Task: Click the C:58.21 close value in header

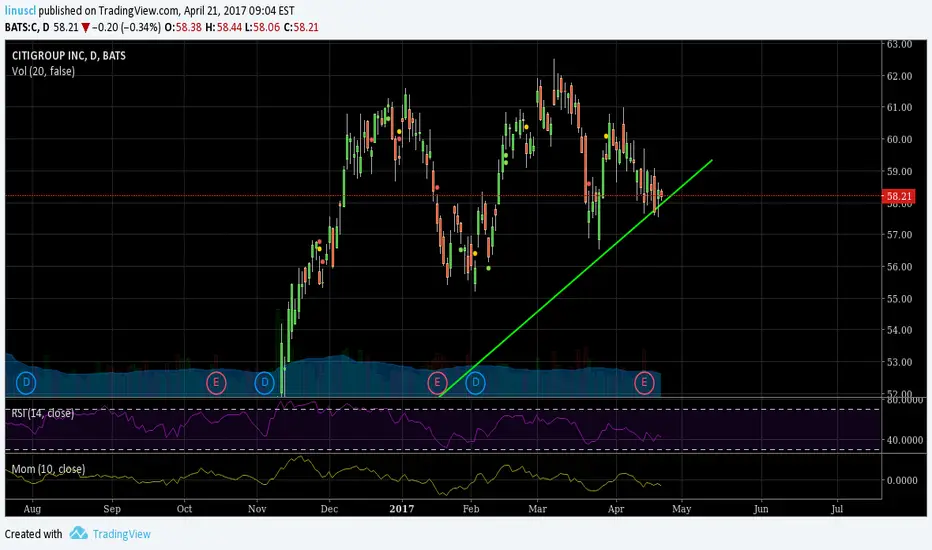Action: coord(301,27)
